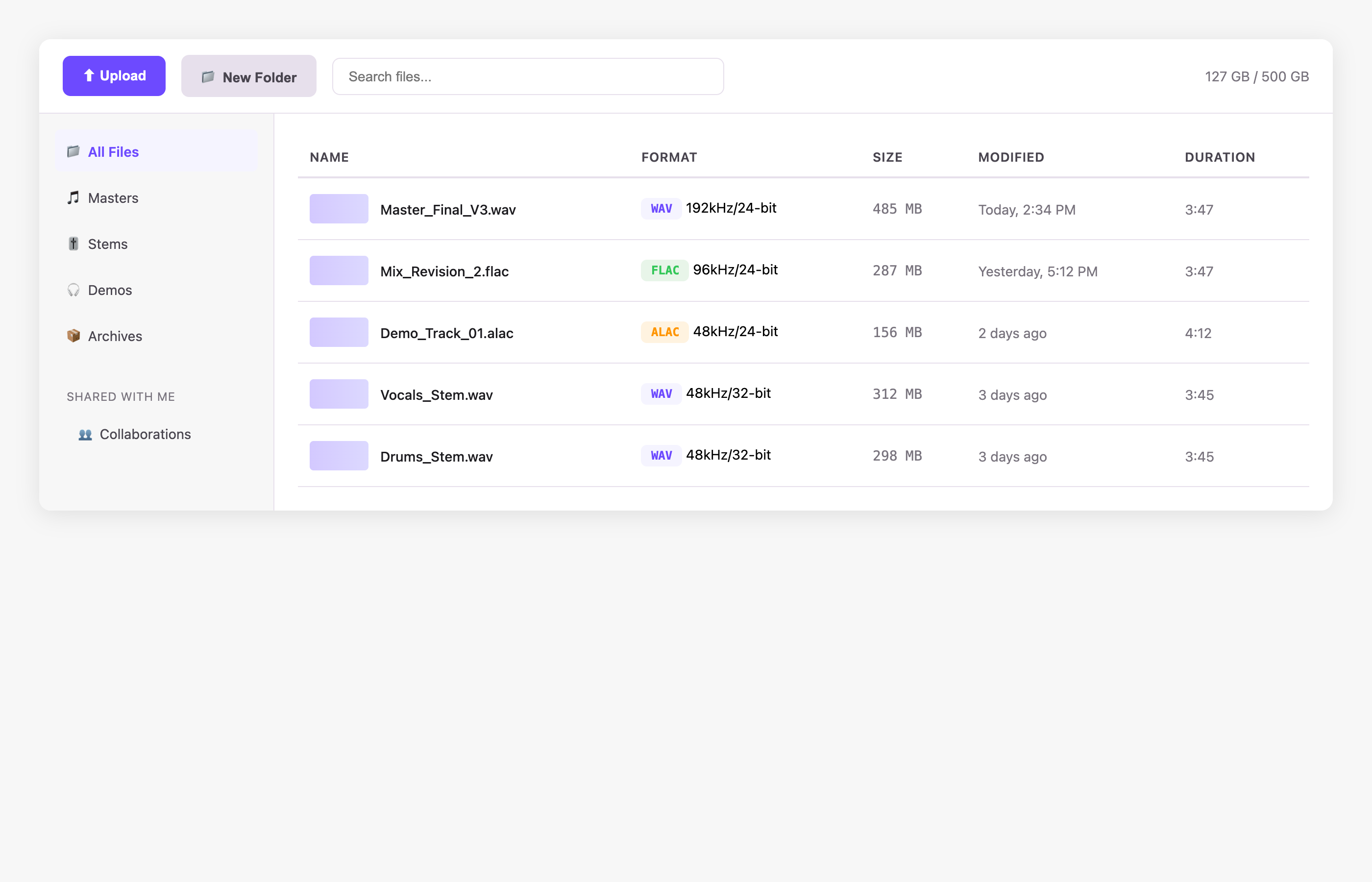Click the All Files folder icon

coord(74,151)
